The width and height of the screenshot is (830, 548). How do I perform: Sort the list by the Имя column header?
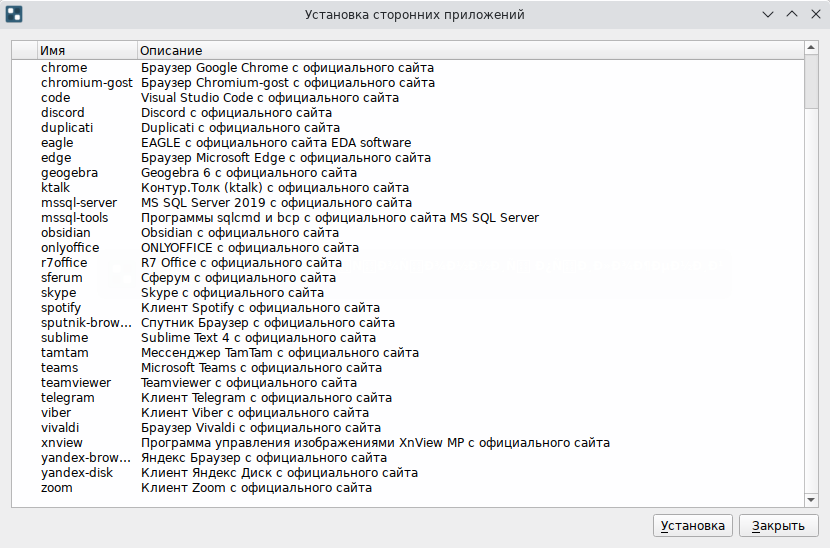pyautogui.click(x=86, y=50)
